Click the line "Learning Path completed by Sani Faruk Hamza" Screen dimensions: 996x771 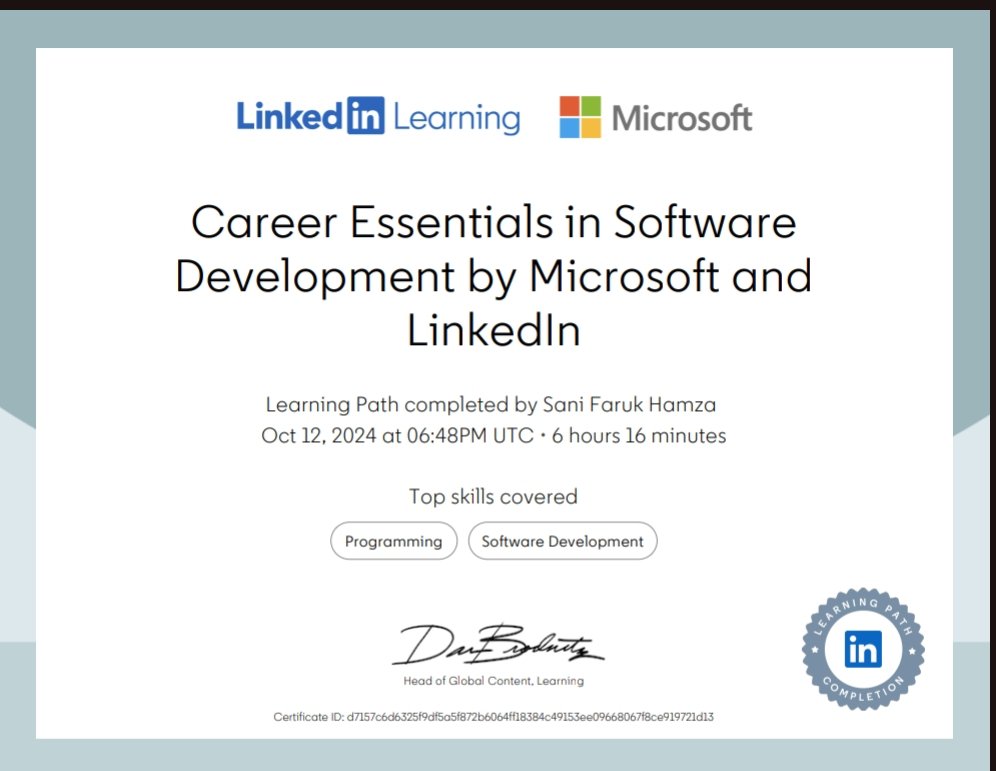tap(490, 405)
